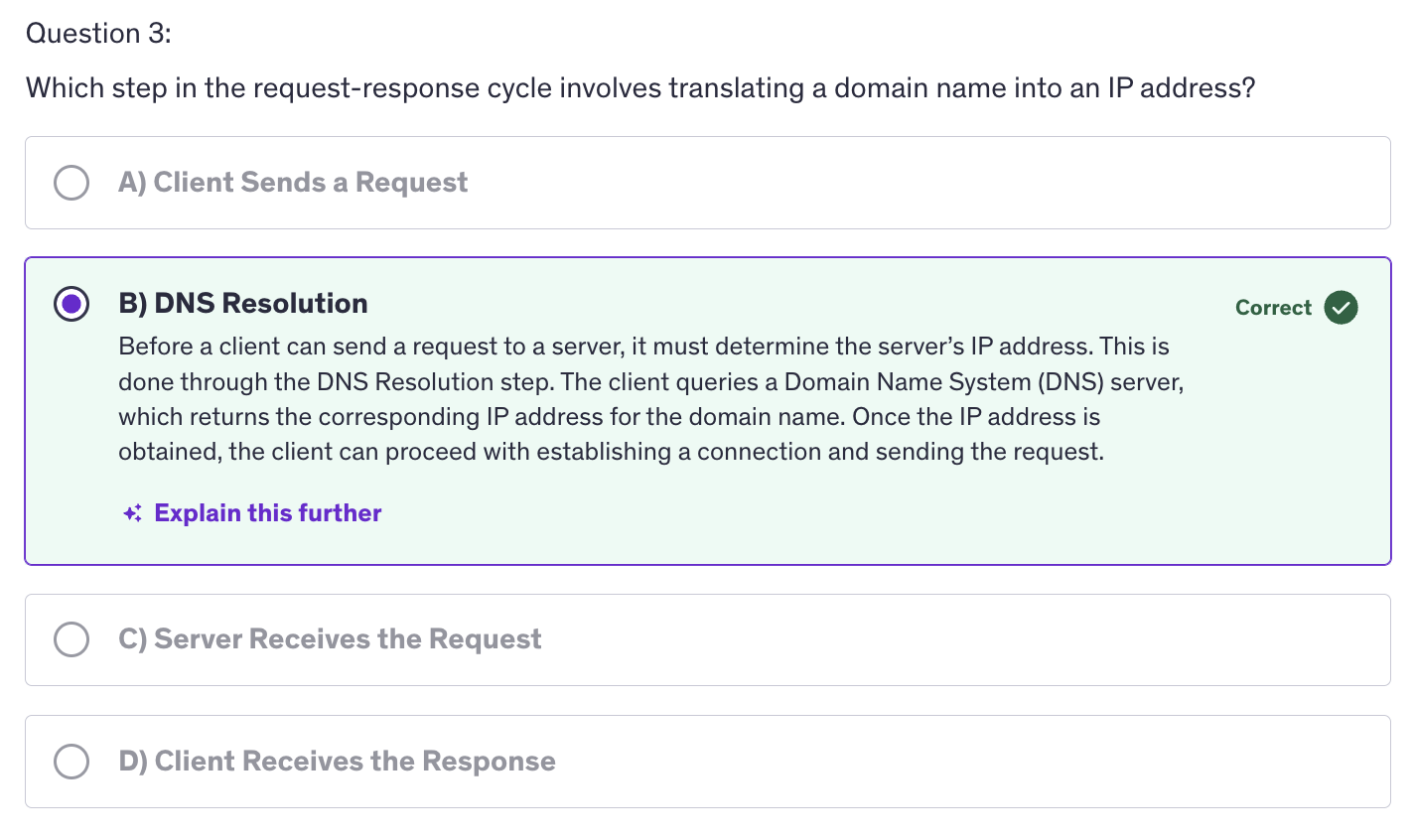
Task: Click the 'Question 3:' heading
Action: coord(98,34)
